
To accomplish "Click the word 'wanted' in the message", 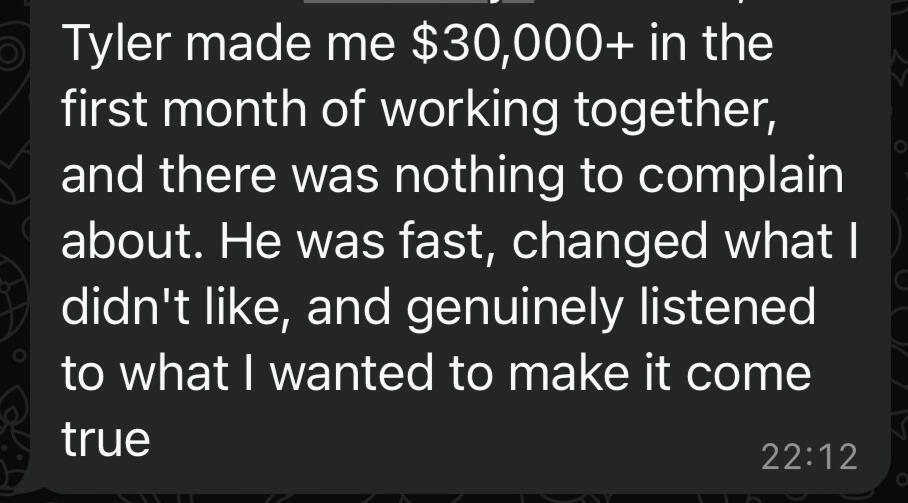I will (x=351, y=373).
